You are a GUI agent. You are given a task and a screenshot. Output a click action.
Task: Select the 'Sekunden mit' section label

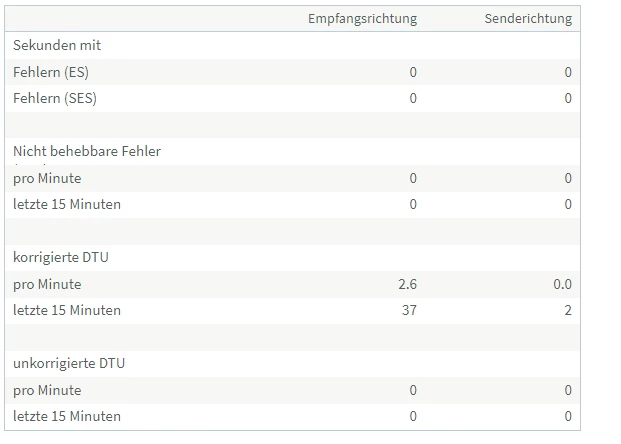click(x=57, y=45)
